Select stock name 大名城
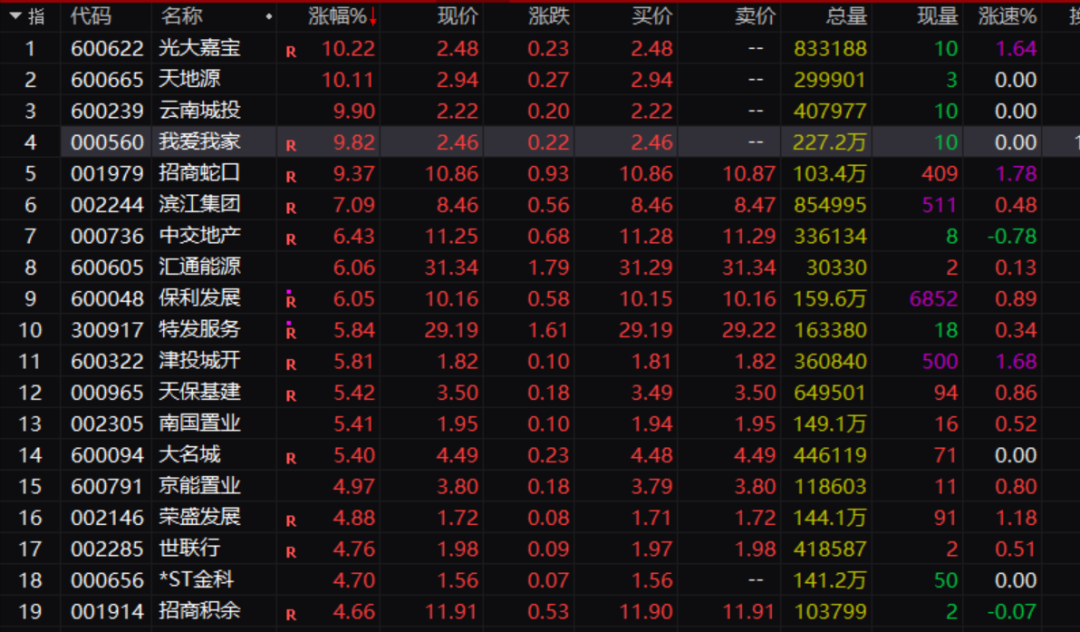 (x=189, y=454)
